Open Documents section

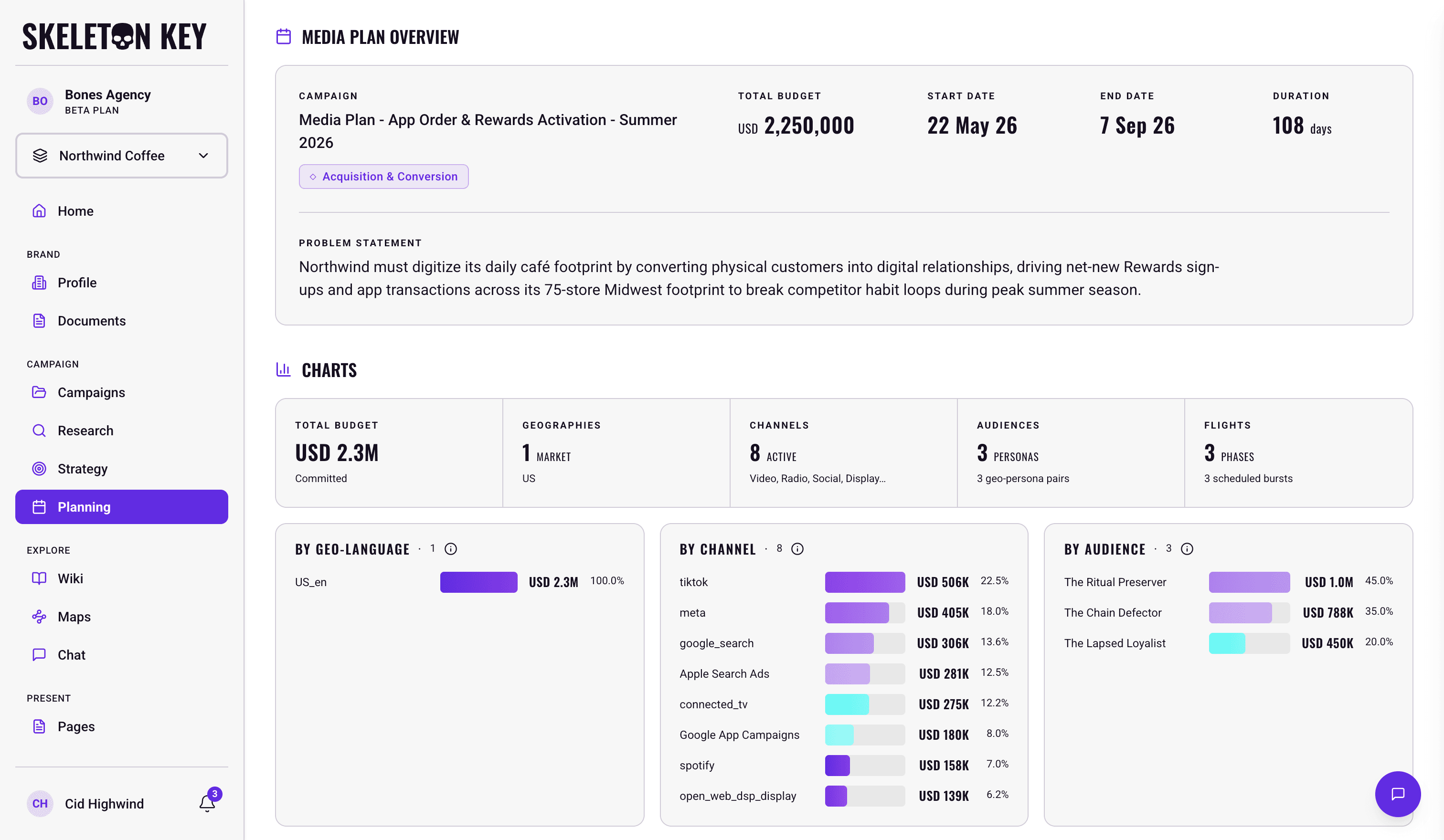point(121,321)
